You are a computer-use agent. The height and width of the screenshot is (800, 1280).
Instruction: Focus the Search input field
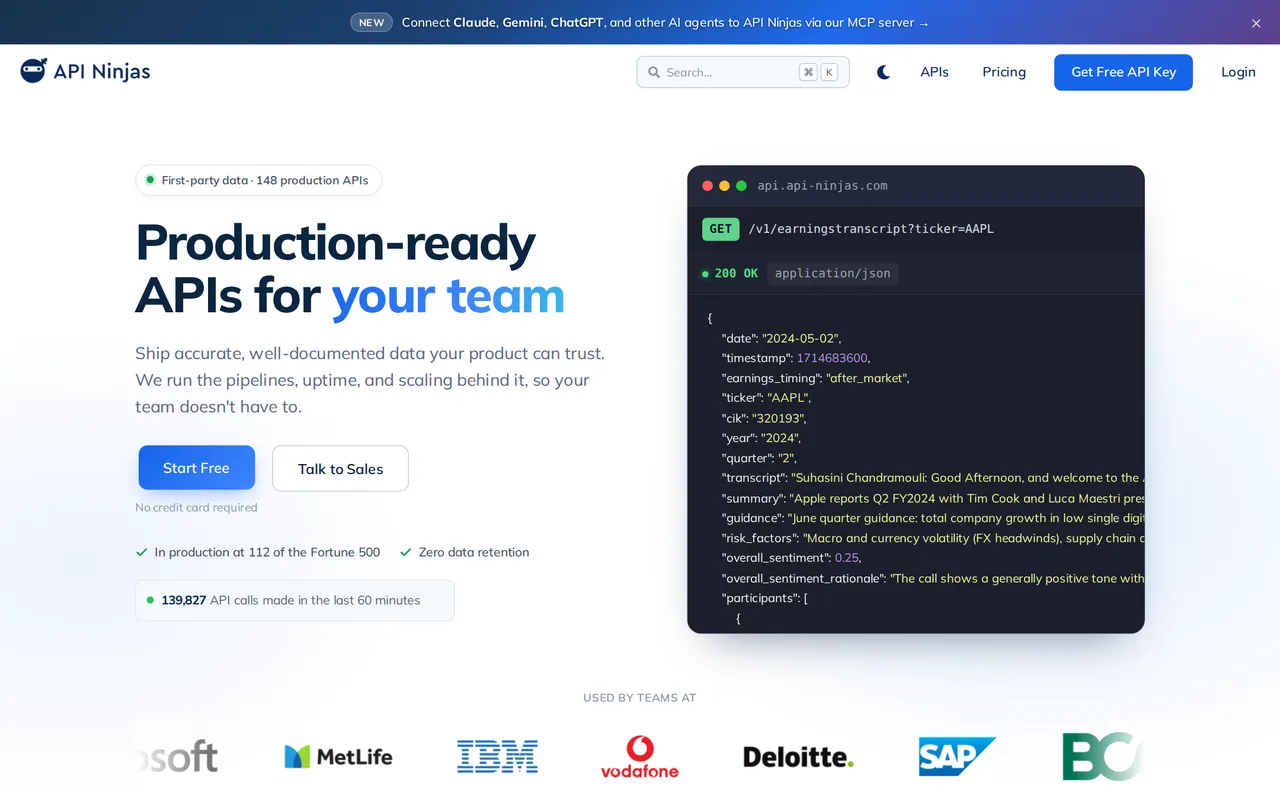tap(743, 72)
